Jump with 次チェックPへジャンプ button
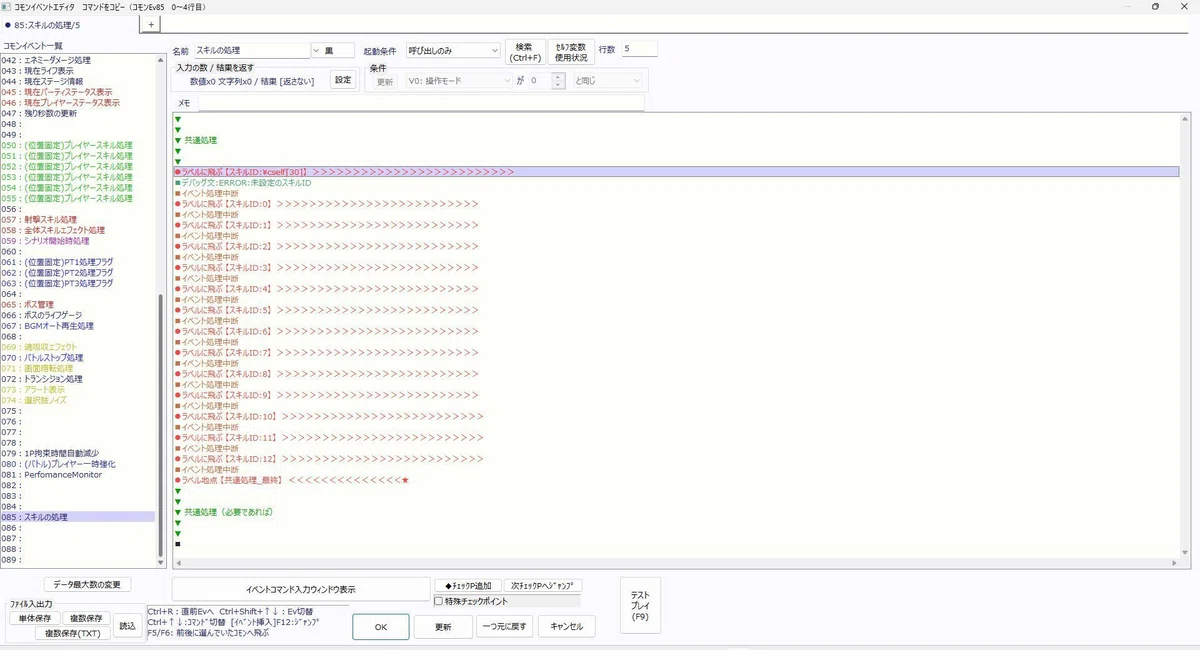Image resolution: width=1200 pixels, height=650 pixels. (x=543, y=586)
